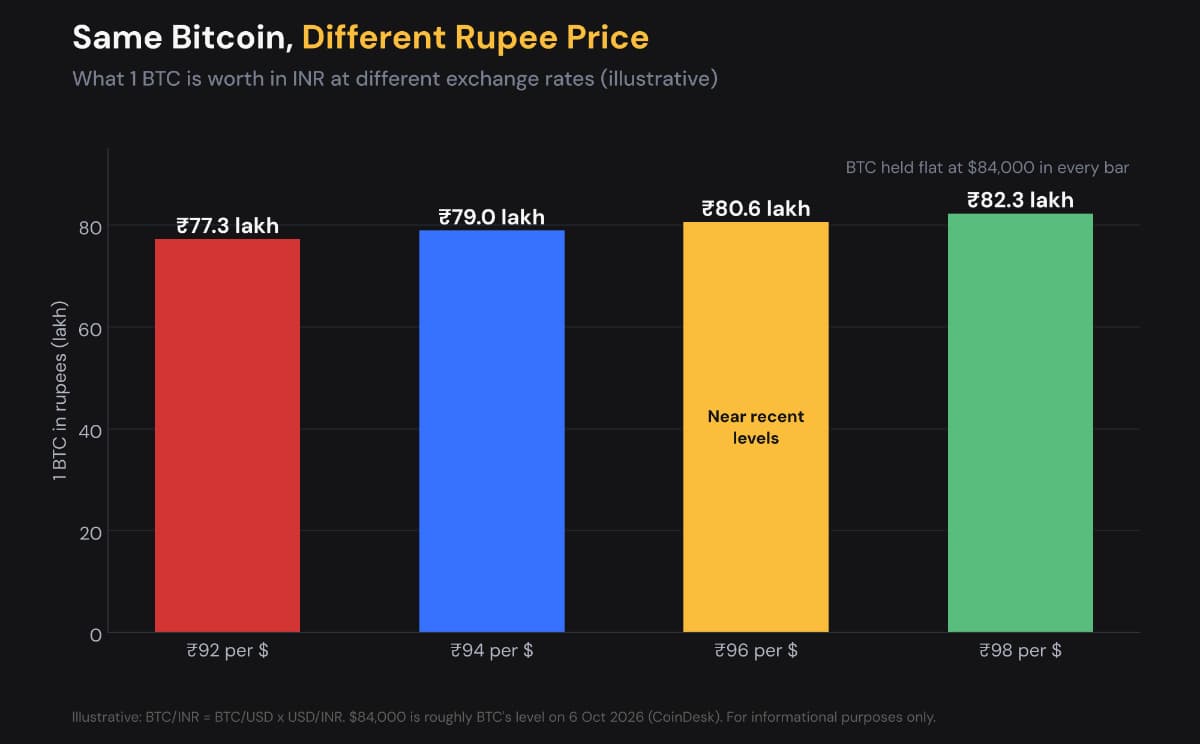
Task: Click the green ₹98 per $ bar
Action: coord(1020,423)
